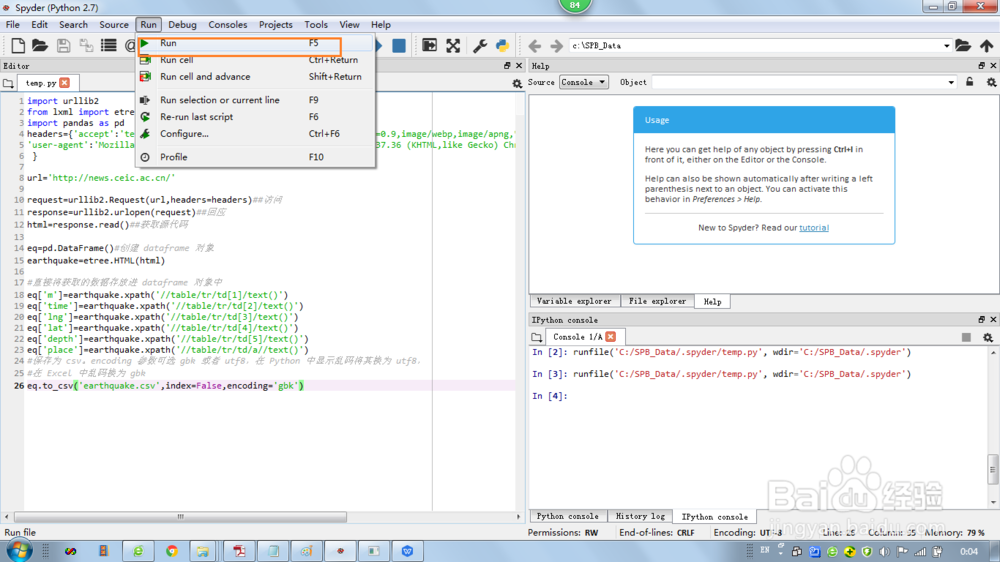Save the file with the floppy disk icon
The width and height of the screenshot is (1000, 562).
[x=63, y=45]
